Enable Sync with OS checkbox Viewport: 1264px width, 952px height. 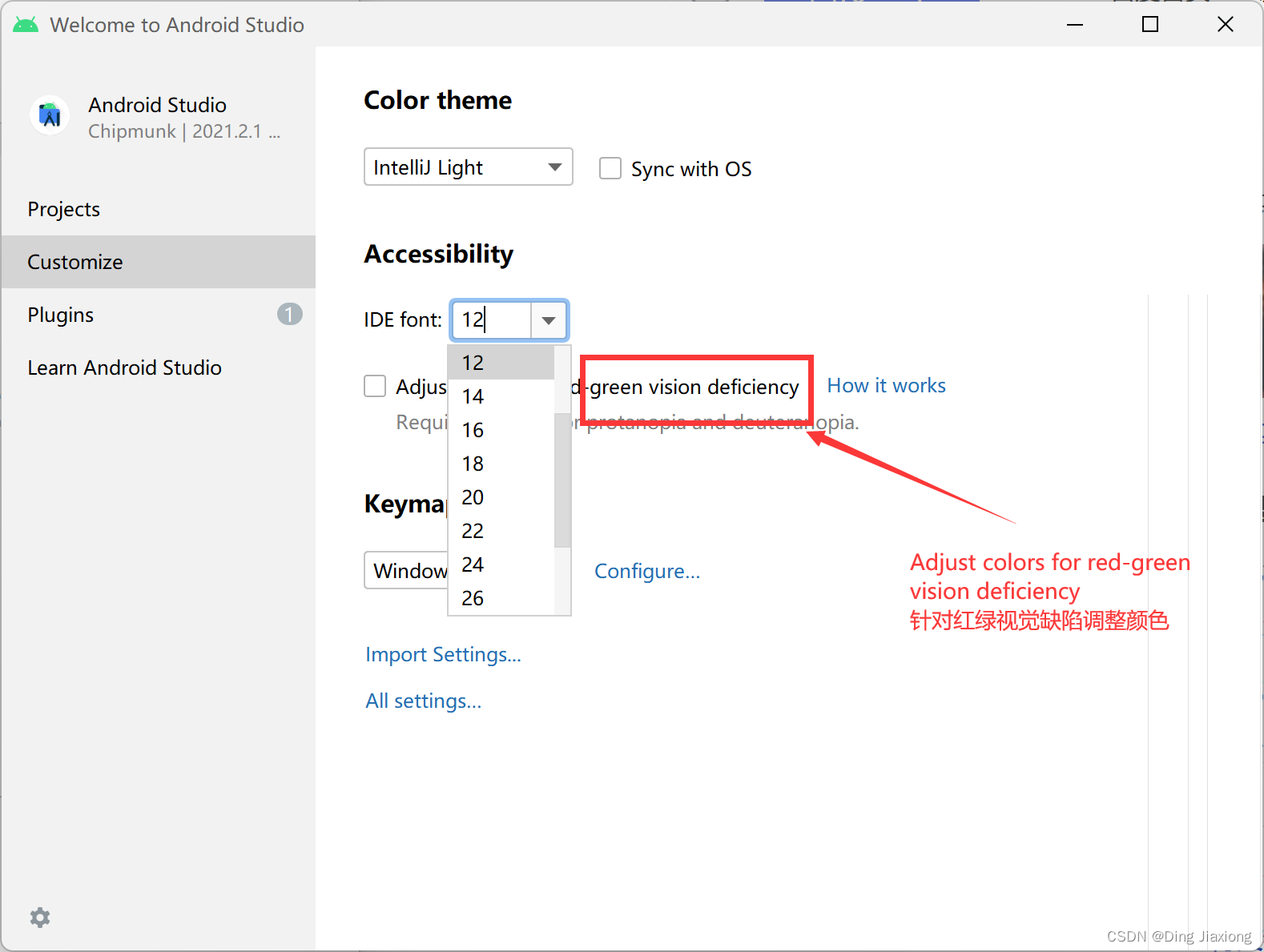coord(610,168)
